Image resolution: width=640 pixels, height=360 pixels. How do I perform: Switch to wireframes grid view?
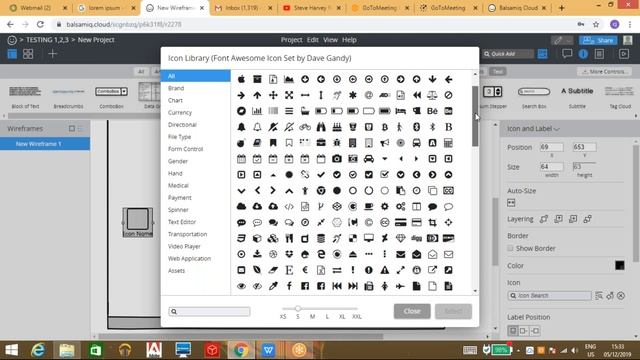(28, 54)
